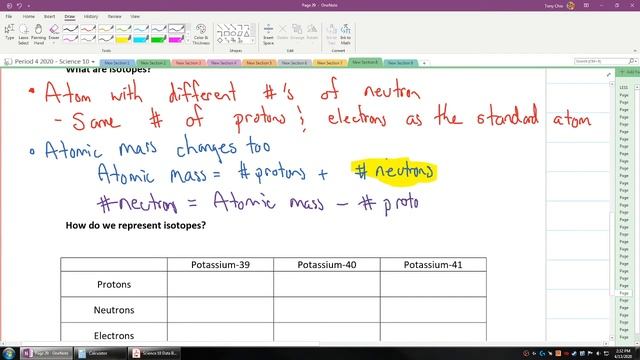
Task: Choose the Panning Hand tool
Action: click(38, 34)
